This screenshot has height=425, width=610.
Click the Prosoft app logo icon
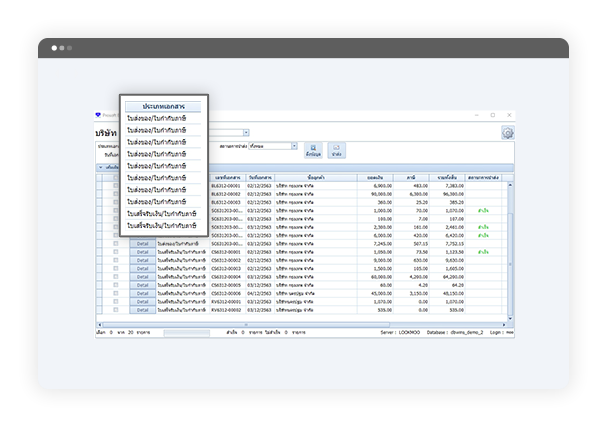[98, 115]
